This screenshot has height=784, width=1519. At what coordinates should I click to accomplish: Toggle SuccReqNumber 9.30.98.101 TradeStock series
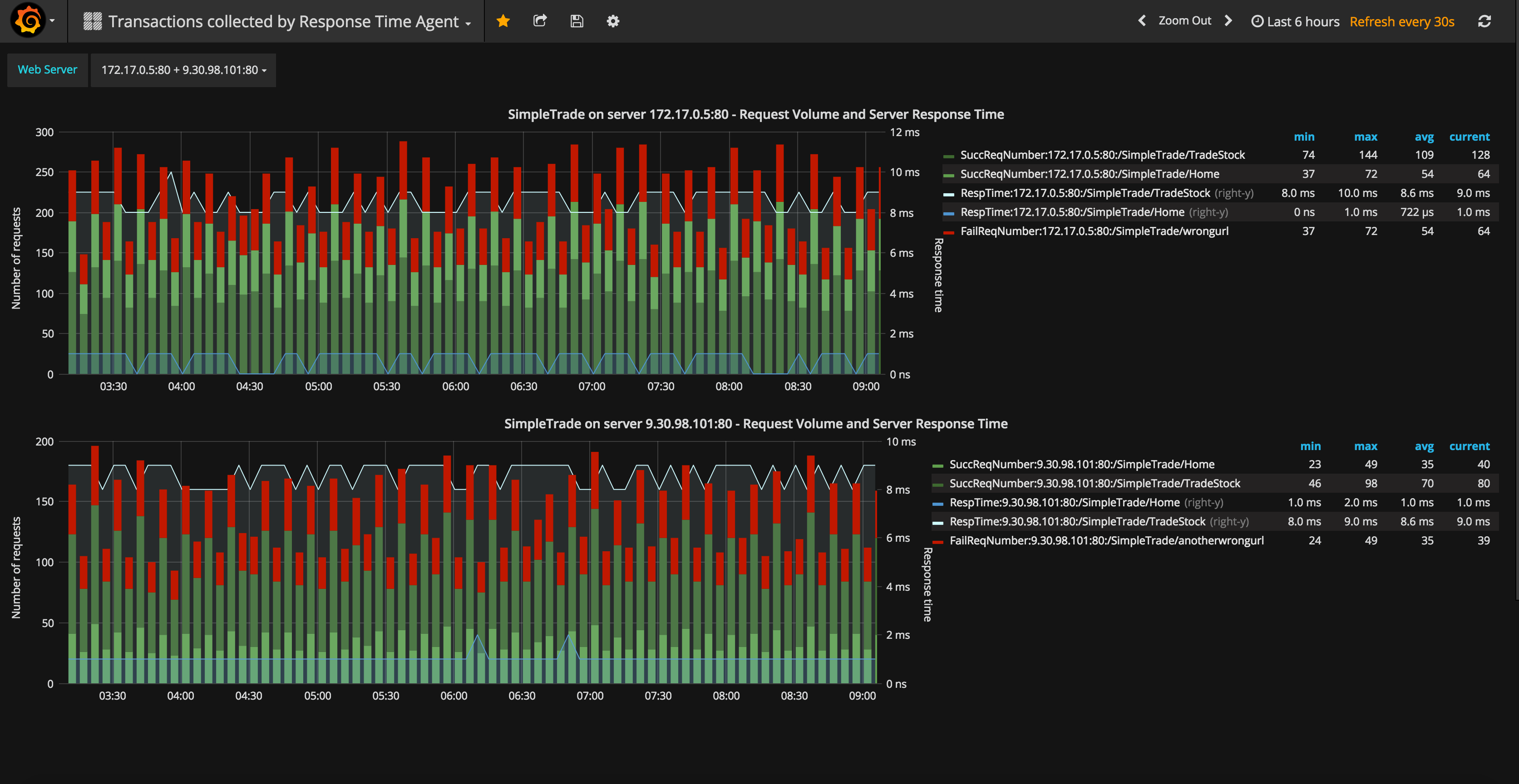pos(1095,483)
